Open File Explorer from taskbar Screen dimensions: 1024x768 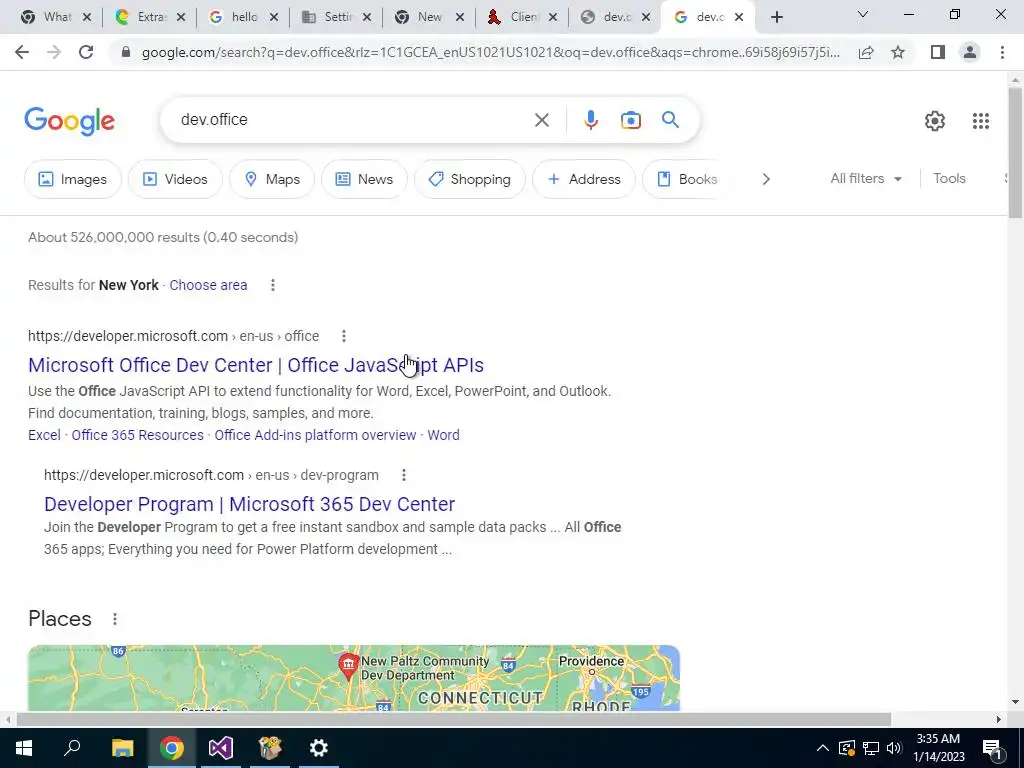[122, 748]
